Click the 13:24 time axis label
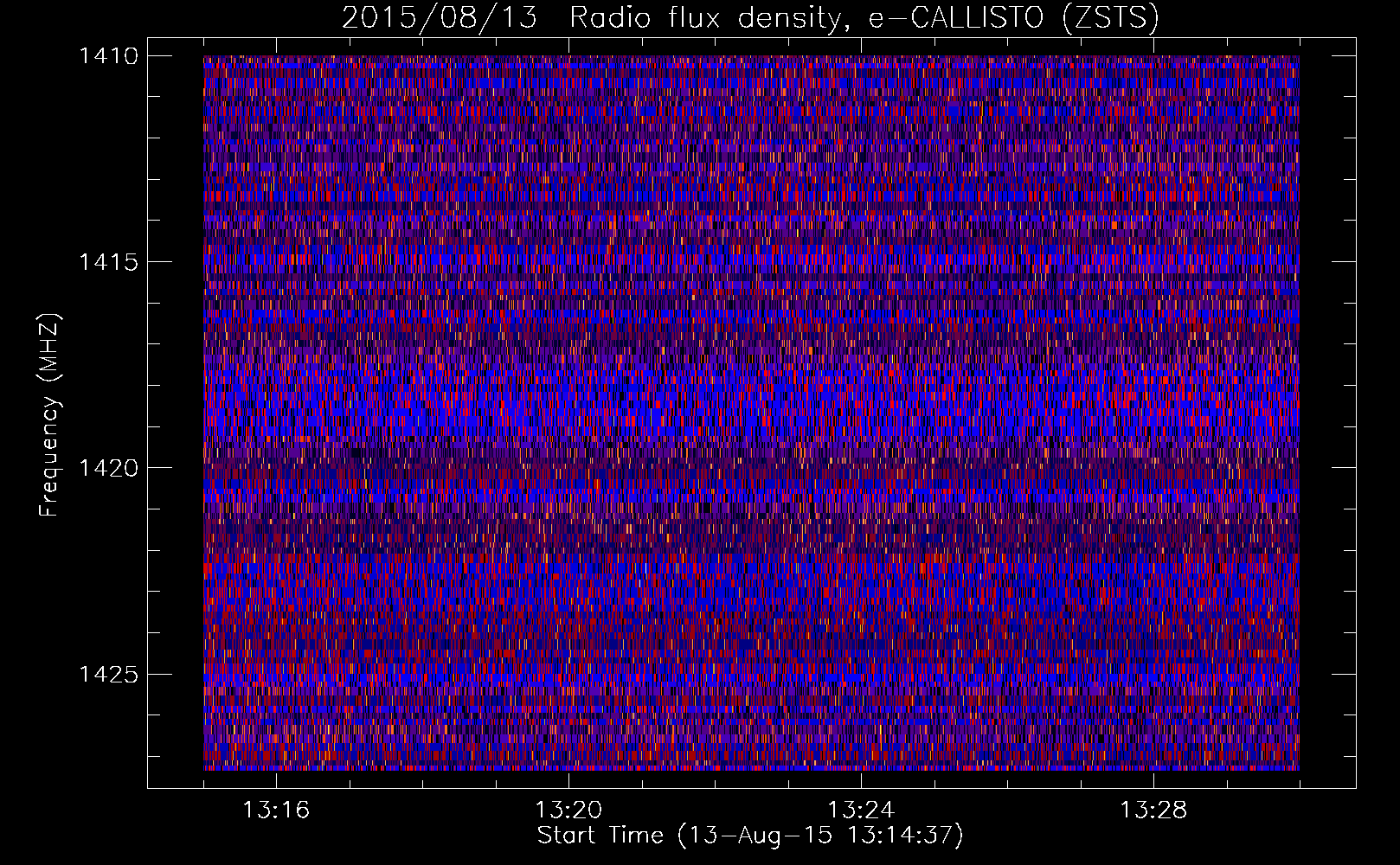 click(861, 811)
